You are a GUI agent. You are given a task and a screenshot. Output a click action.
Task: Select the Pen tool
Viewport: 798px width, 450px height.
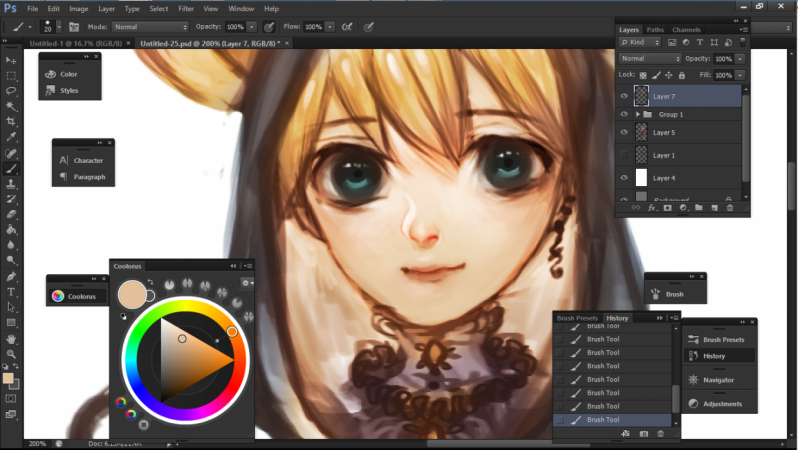coord(11,277)
